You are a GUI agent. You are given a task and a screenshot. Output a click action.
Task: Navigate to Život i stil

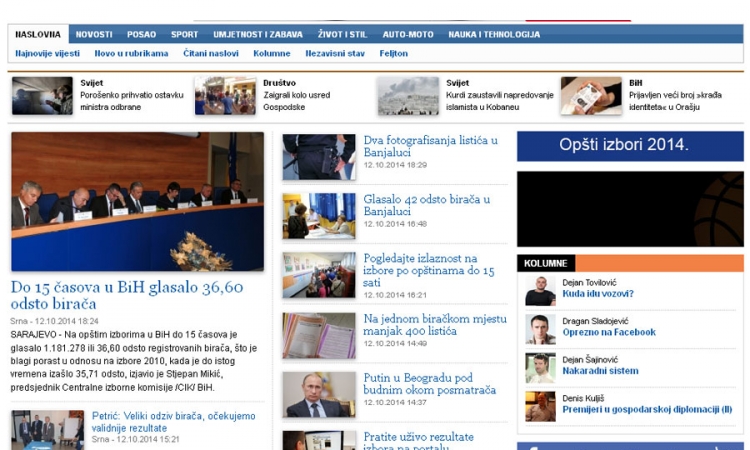pos(342,34)
